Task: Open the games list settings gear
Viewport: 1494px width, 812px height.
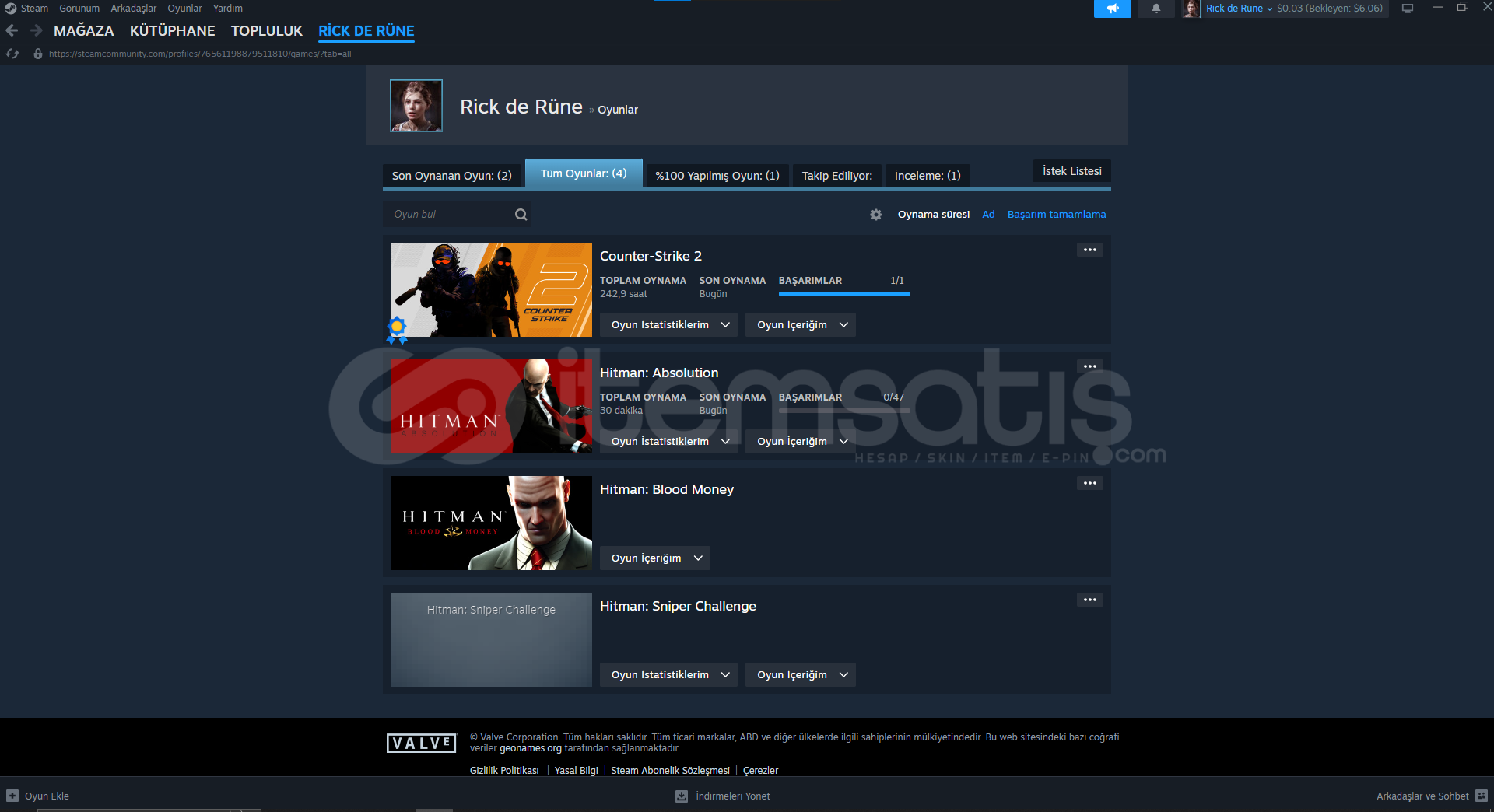Action: [x=876, y=215]
